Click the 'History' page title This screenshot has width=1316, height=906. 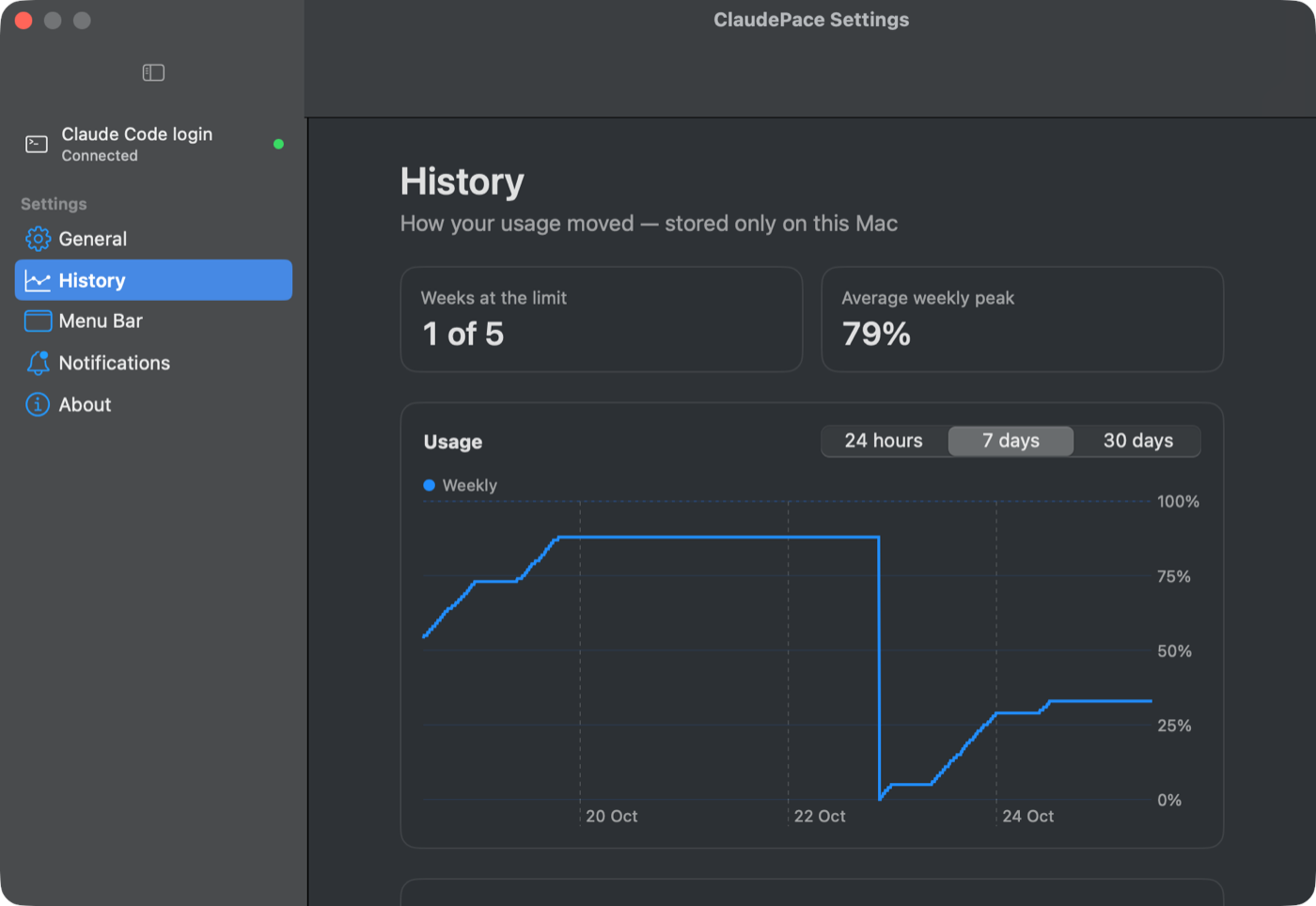tap(462, 181)
